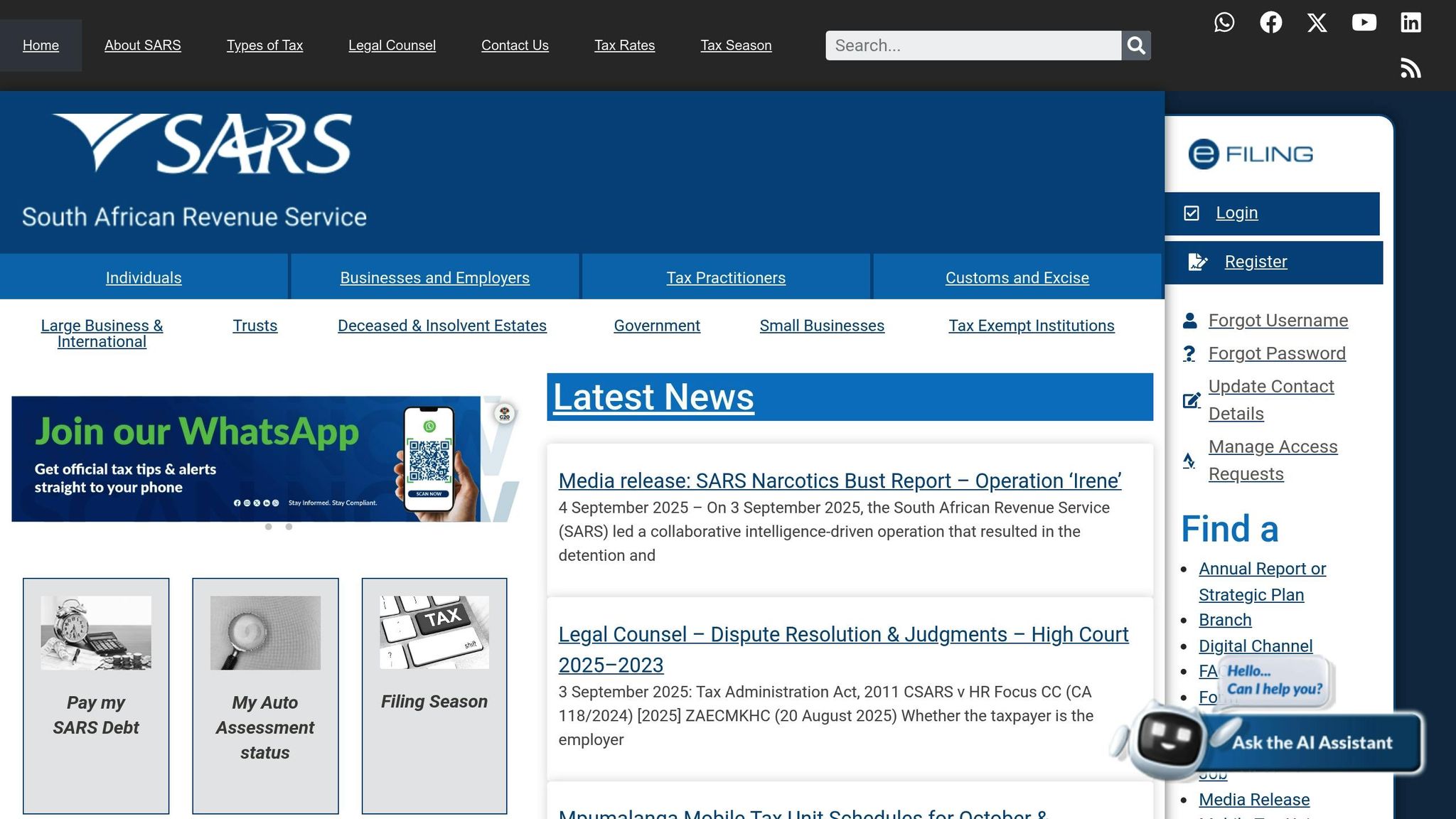Click Ask the AI Assistant button
This screenshot has height=819, width=1456.
[x=1312, y=743]
